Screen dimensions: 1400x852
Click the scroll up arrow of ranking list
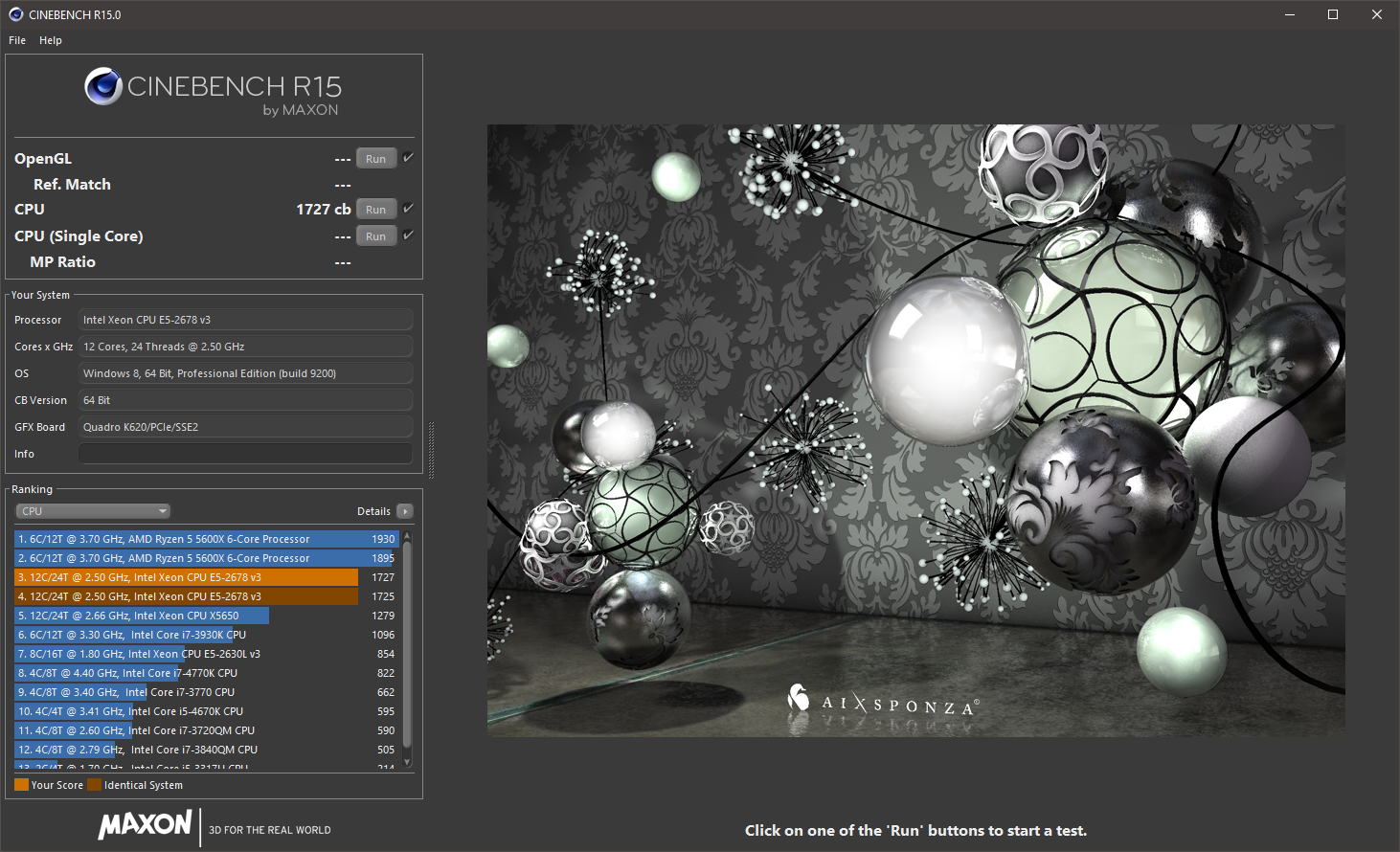pyautogui.click(x=407, y=536)
